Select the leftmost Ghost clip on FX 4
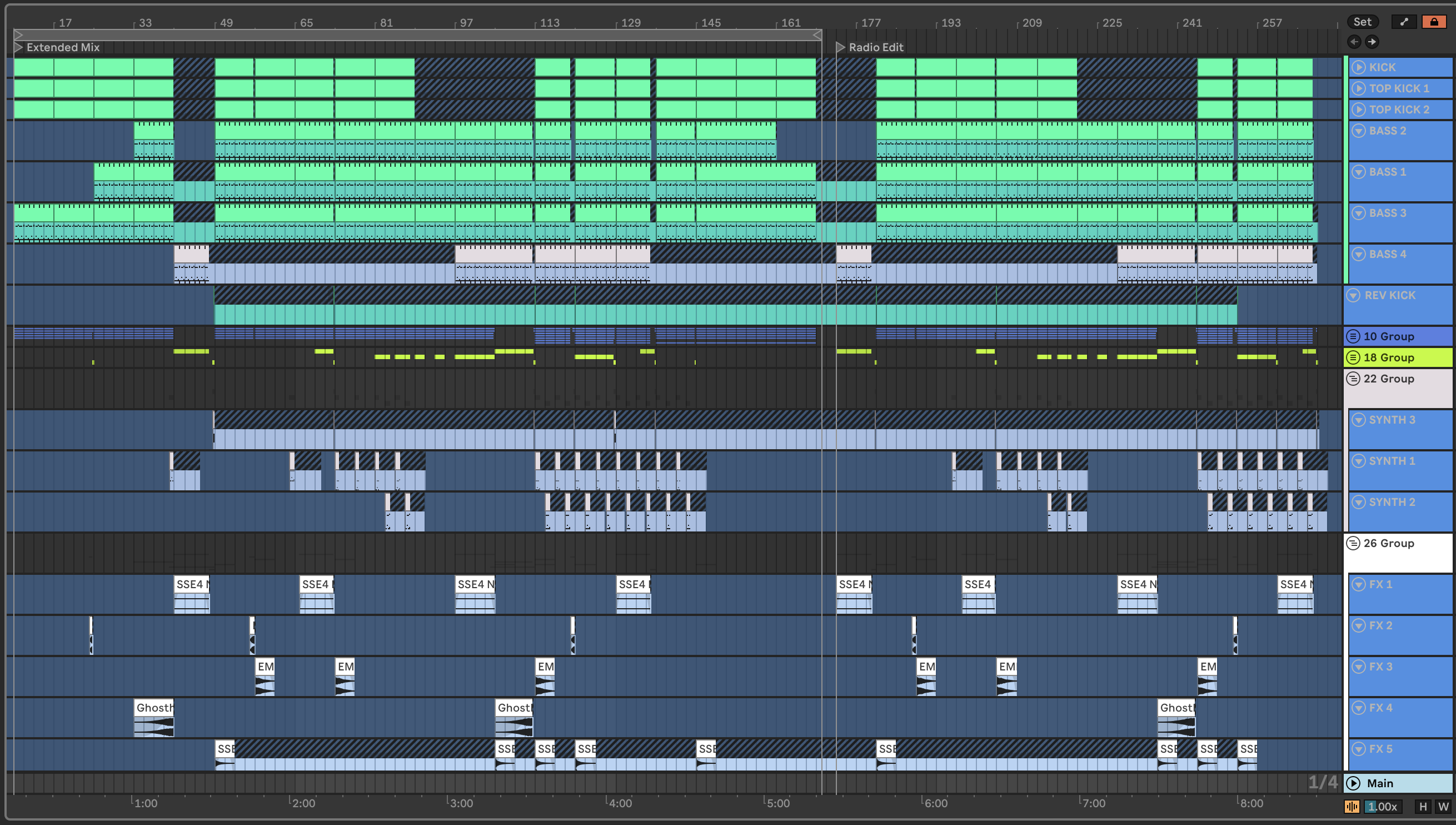Viewport: 1456px width, 825px height. (154, 717)
